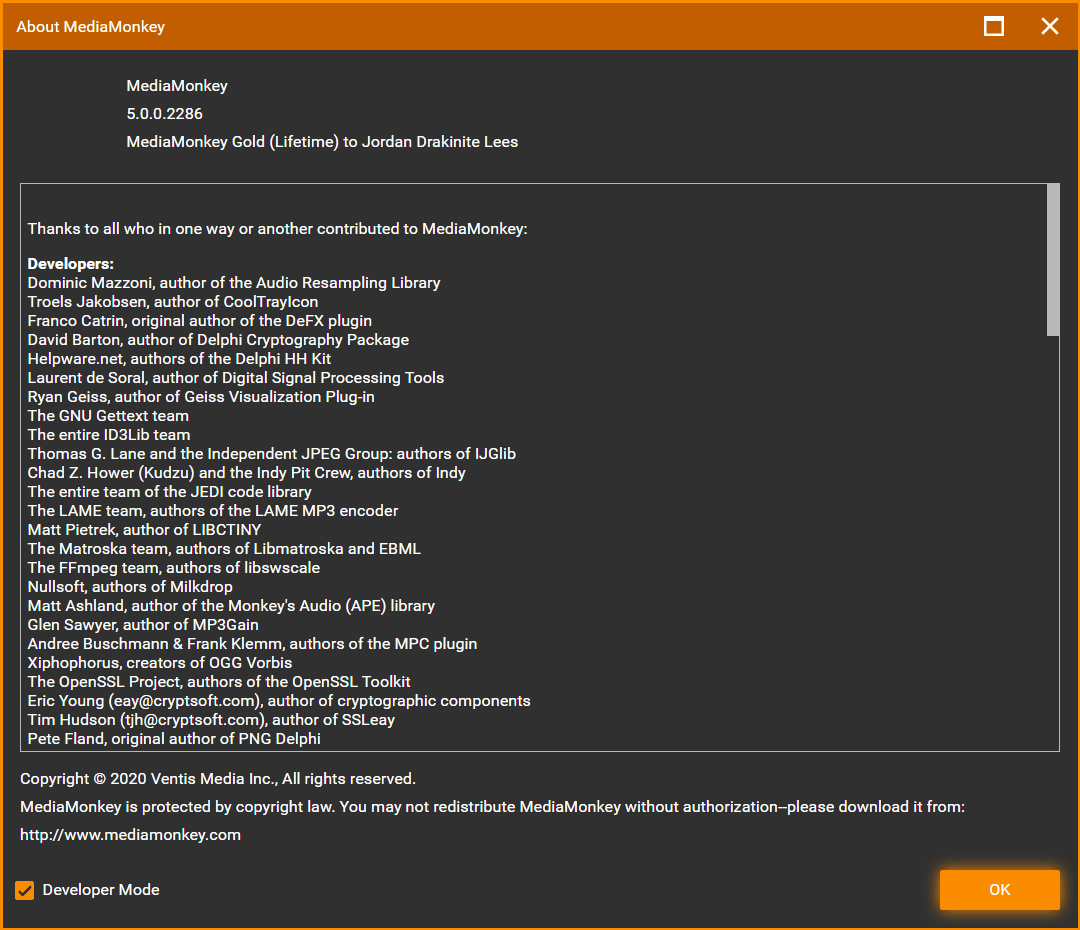
Task: Click the credits list scrollbar thumb
Action: coord(1052,260)
